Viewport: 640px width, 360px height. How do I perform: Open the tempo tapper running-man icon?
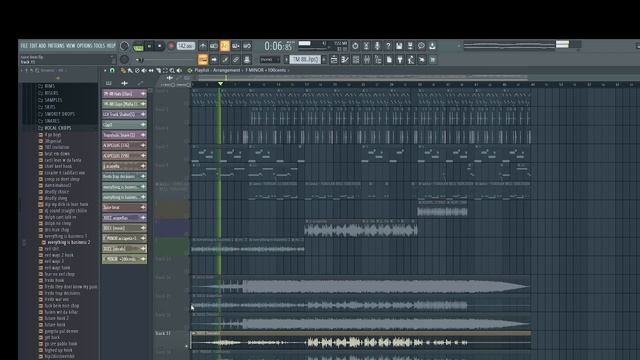pyautogui.click(x=411, y=60)
